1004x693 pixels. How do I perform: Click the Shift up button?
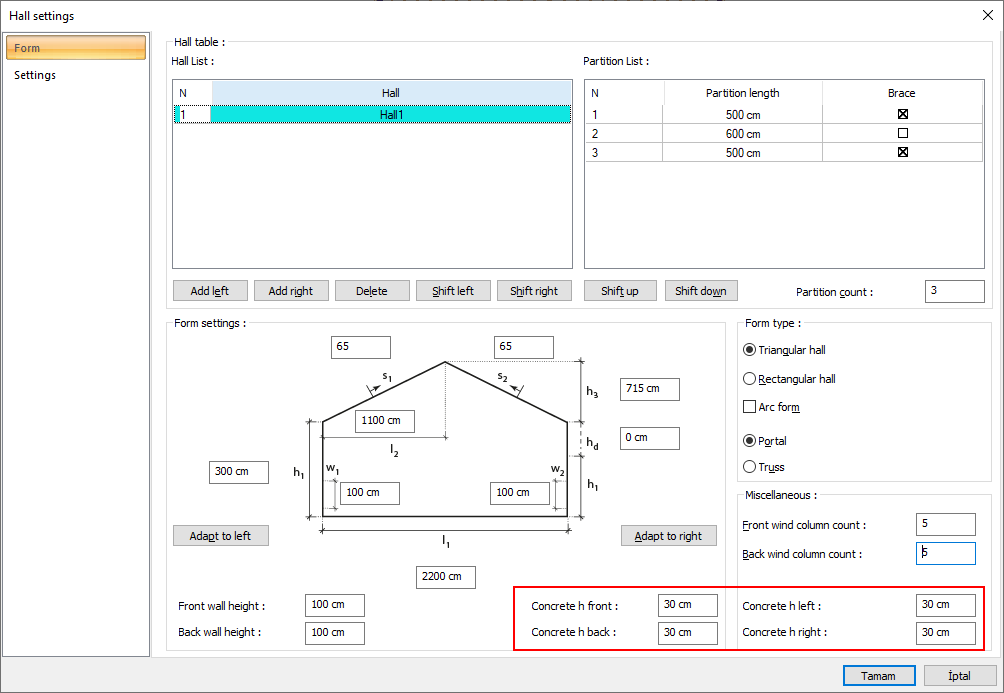click(x=620, y=291)
